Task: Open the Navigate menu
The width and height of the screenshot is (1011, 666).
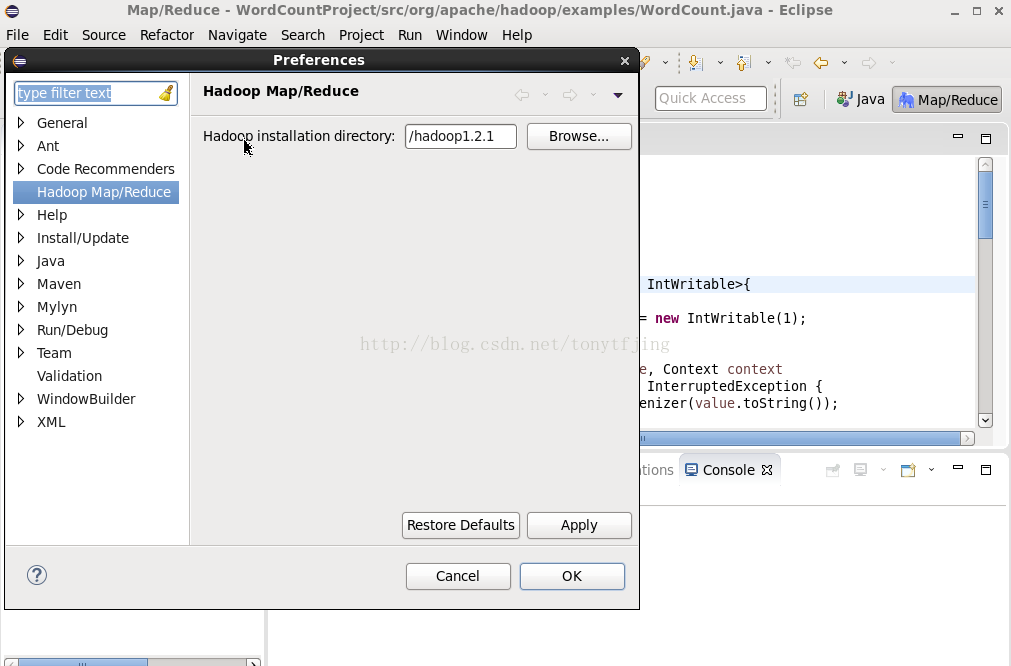Action: [237, 35]
